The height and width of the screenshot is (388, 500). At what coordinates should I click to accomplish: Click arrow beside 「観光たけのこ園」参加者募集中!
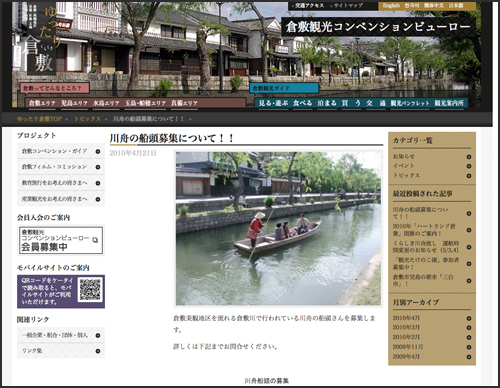pos(469,264)
